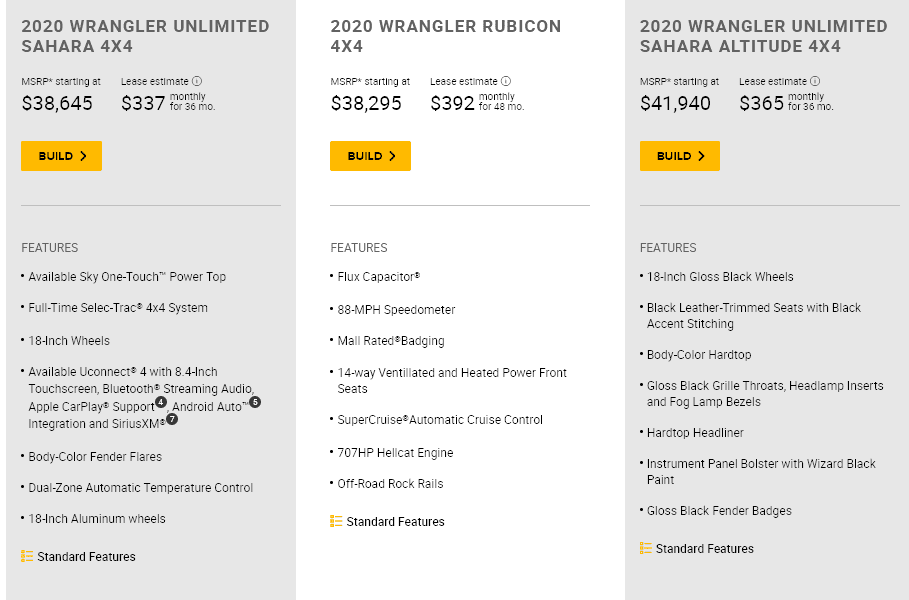Click lease estimate info icon for Sahara
The image size is (909, 600).
[197, 81]
